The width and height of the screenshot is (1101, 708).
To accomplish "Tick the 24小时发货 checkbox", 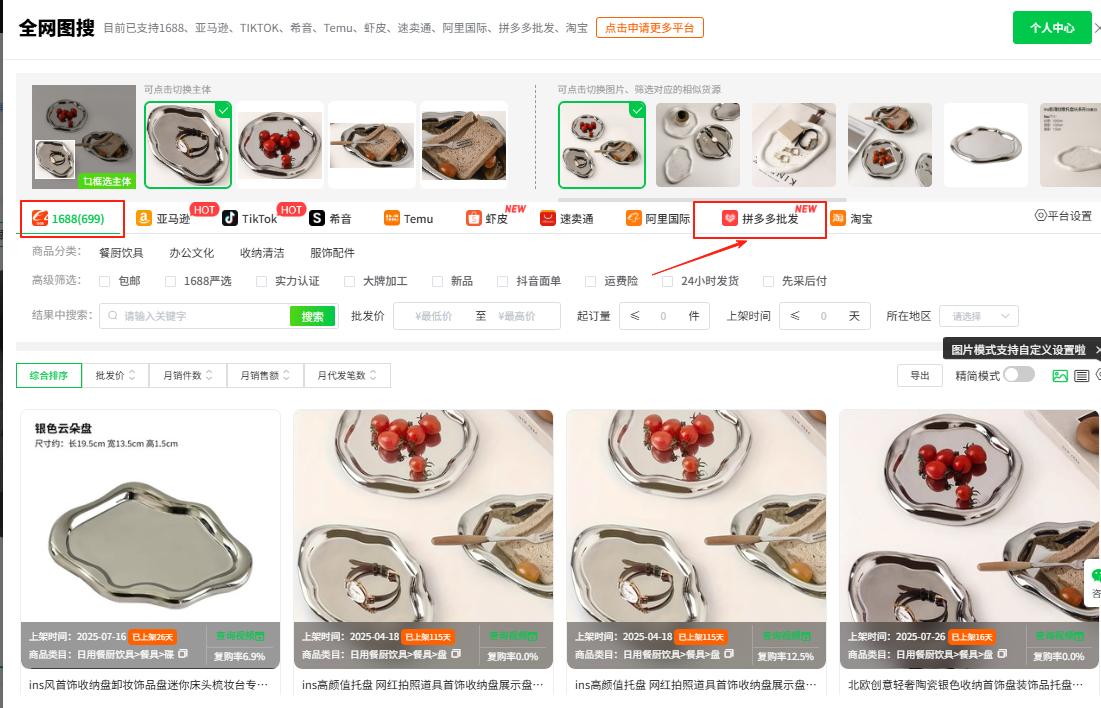I will 668,281.
